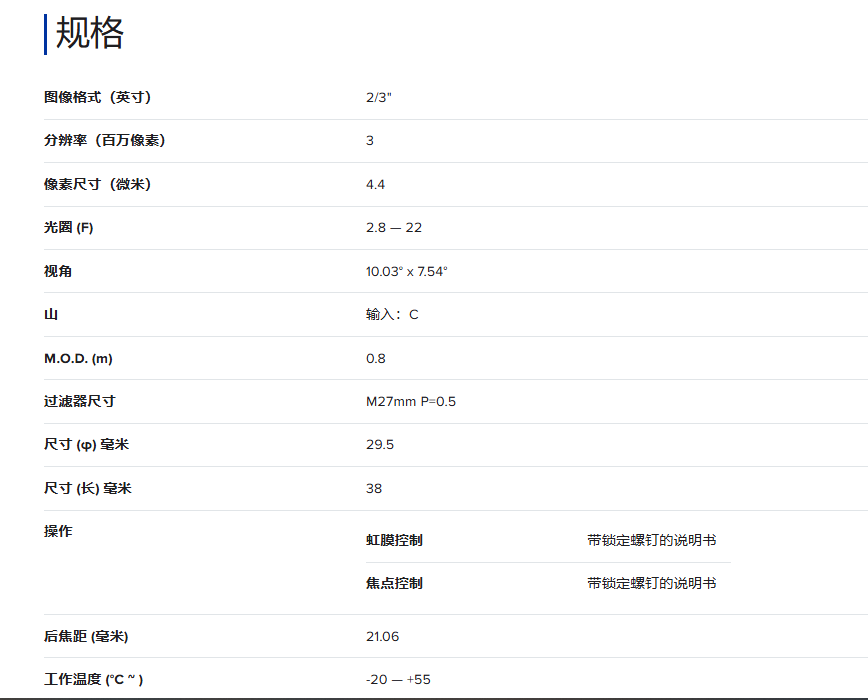This screenshot has width=868, height=700.
Task: Select the M27mm P=0.5 filter value
Action: (411, 401)
